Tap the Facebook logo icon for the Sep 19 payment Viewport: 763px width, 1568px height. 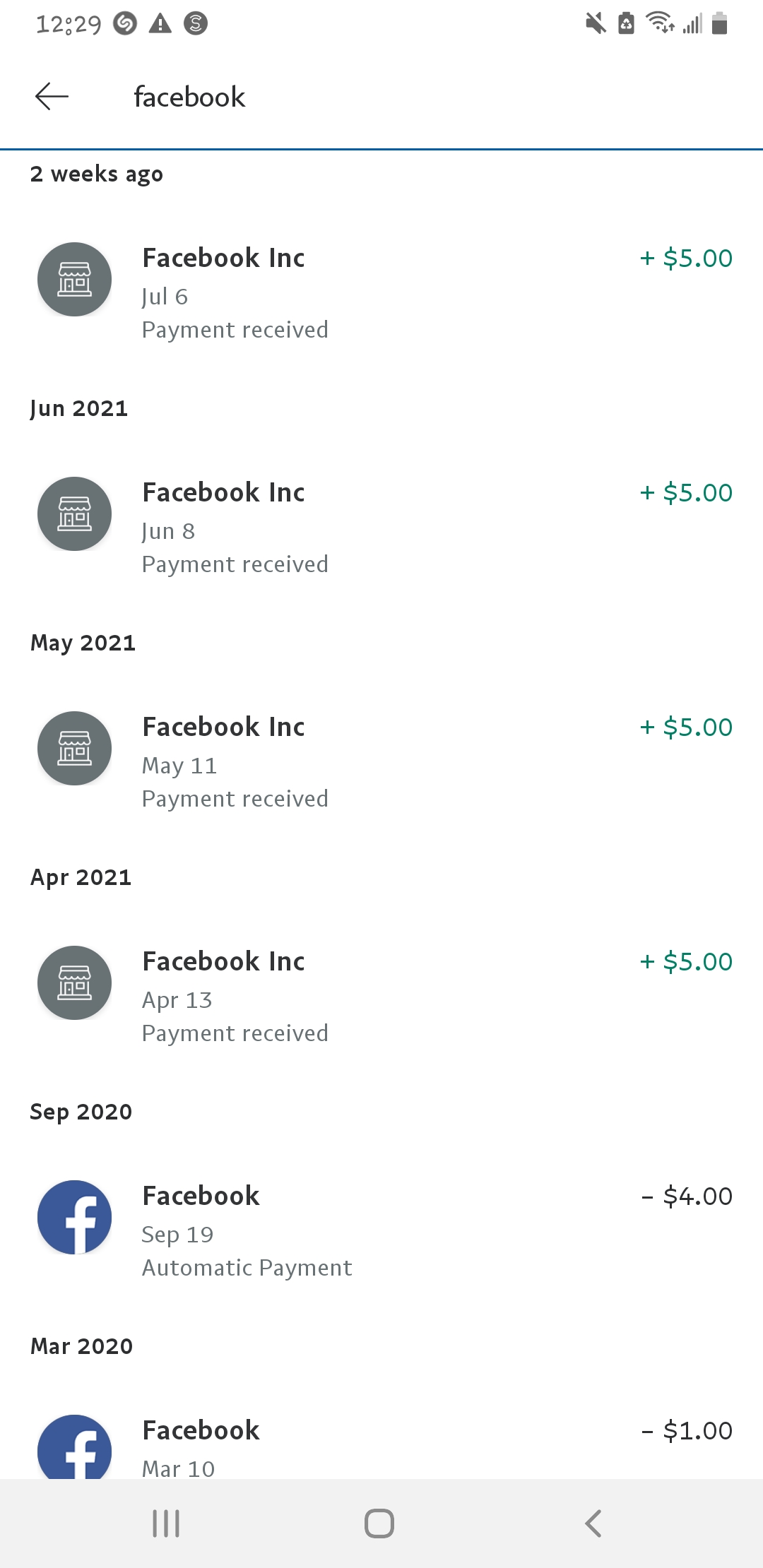pyautogui.click(x=73, y=1216)
